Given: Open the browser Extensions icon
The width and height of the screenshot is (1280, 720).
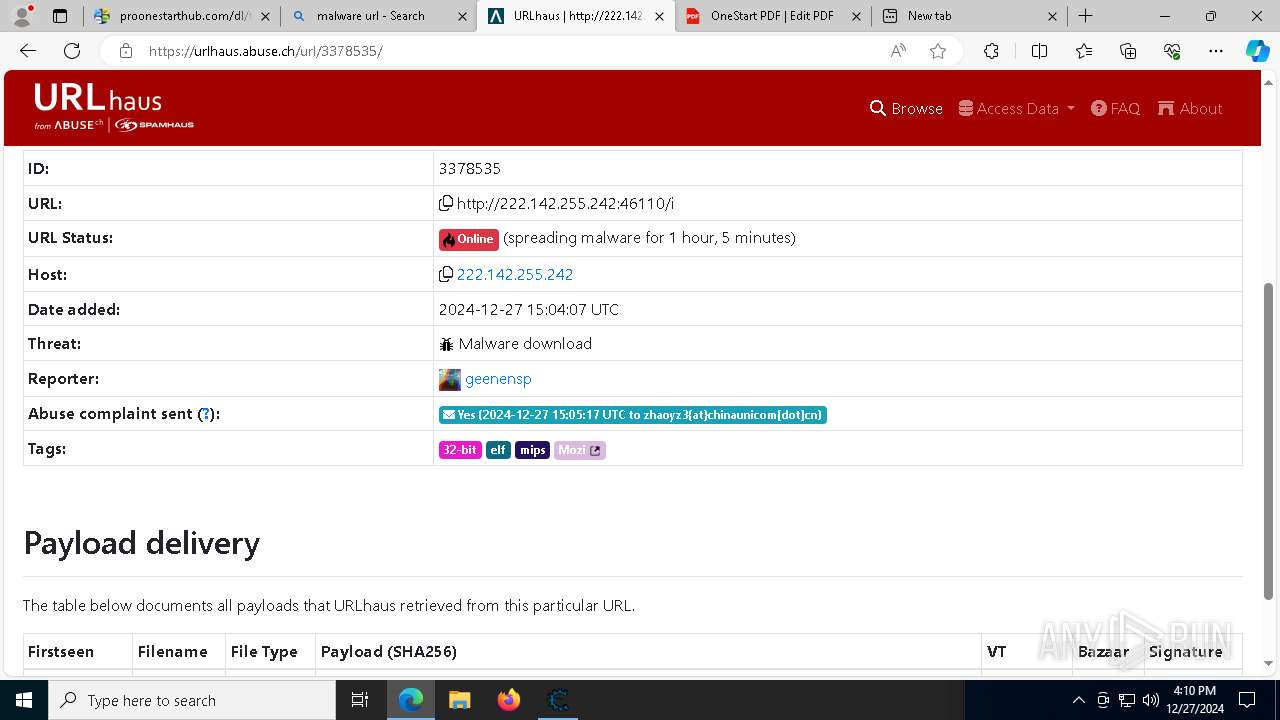Looking at the screenshot, I should coord(991,51).
